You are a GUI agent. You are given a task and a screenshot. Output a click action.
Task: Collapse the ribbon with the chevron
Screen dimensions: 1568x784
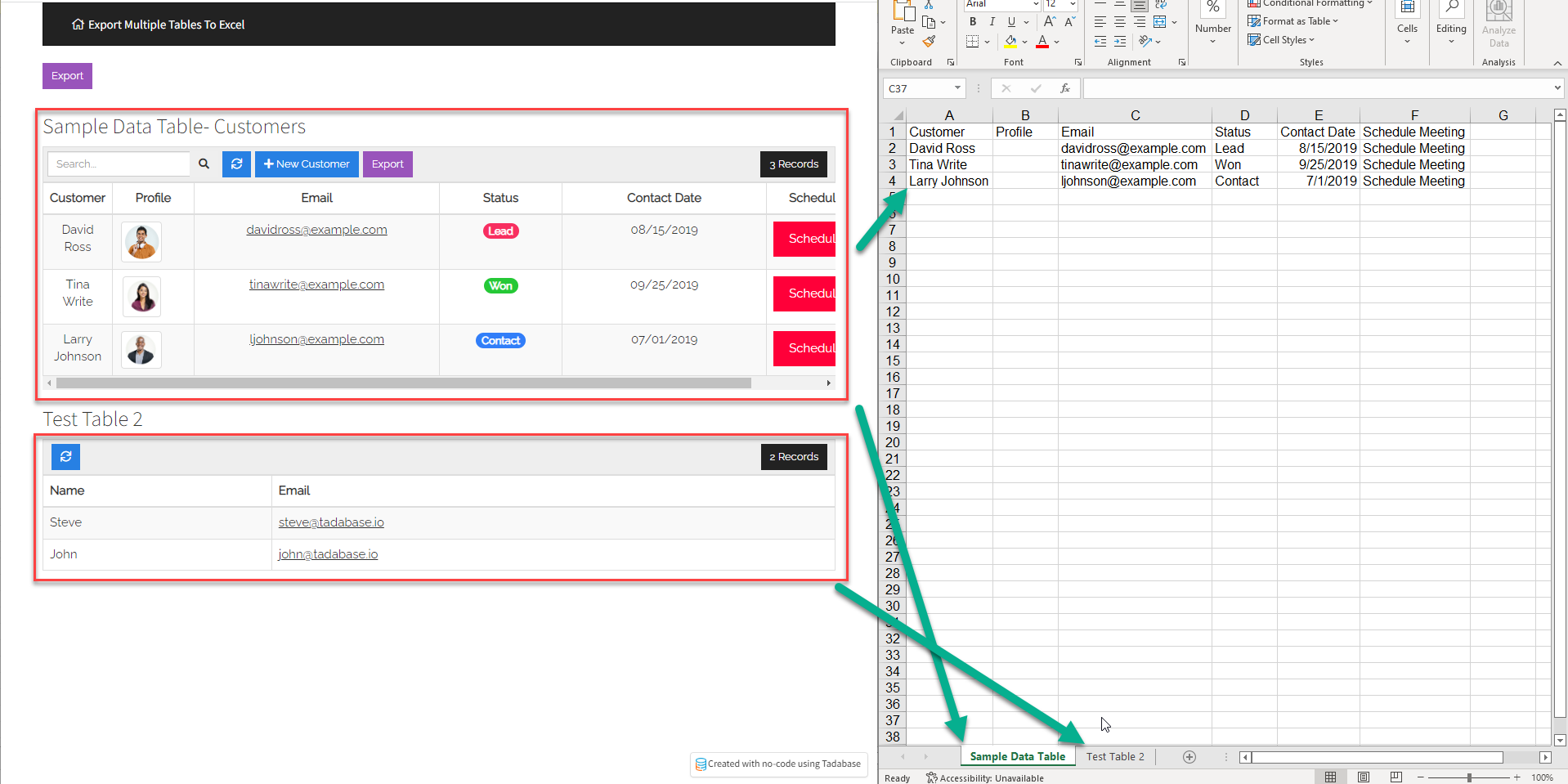pos(1556,63)
